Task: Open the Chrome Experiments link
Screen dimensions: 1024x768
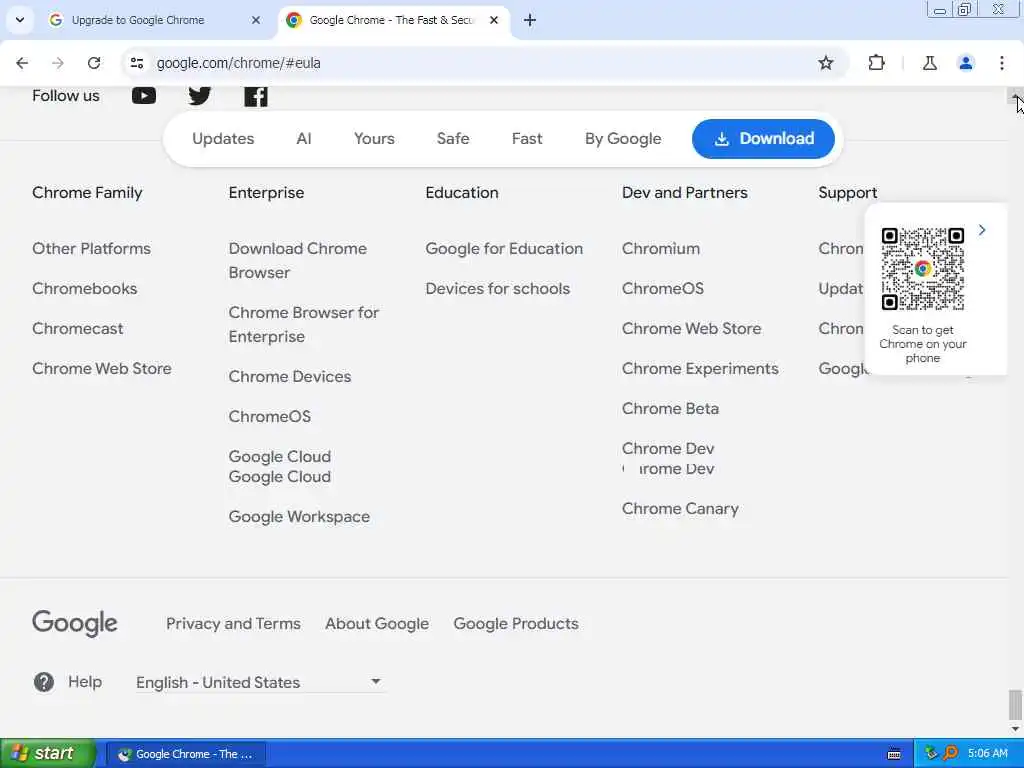Action: point(700,368)
